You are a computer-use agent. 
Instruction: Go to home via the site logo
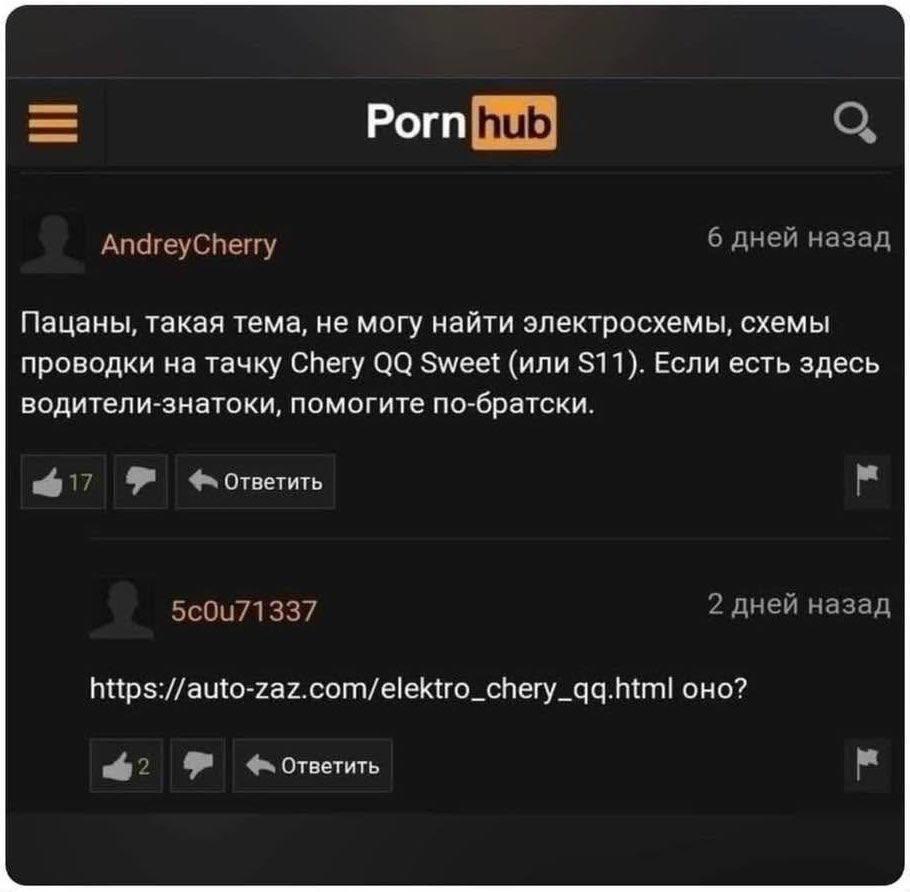(461, 122)
